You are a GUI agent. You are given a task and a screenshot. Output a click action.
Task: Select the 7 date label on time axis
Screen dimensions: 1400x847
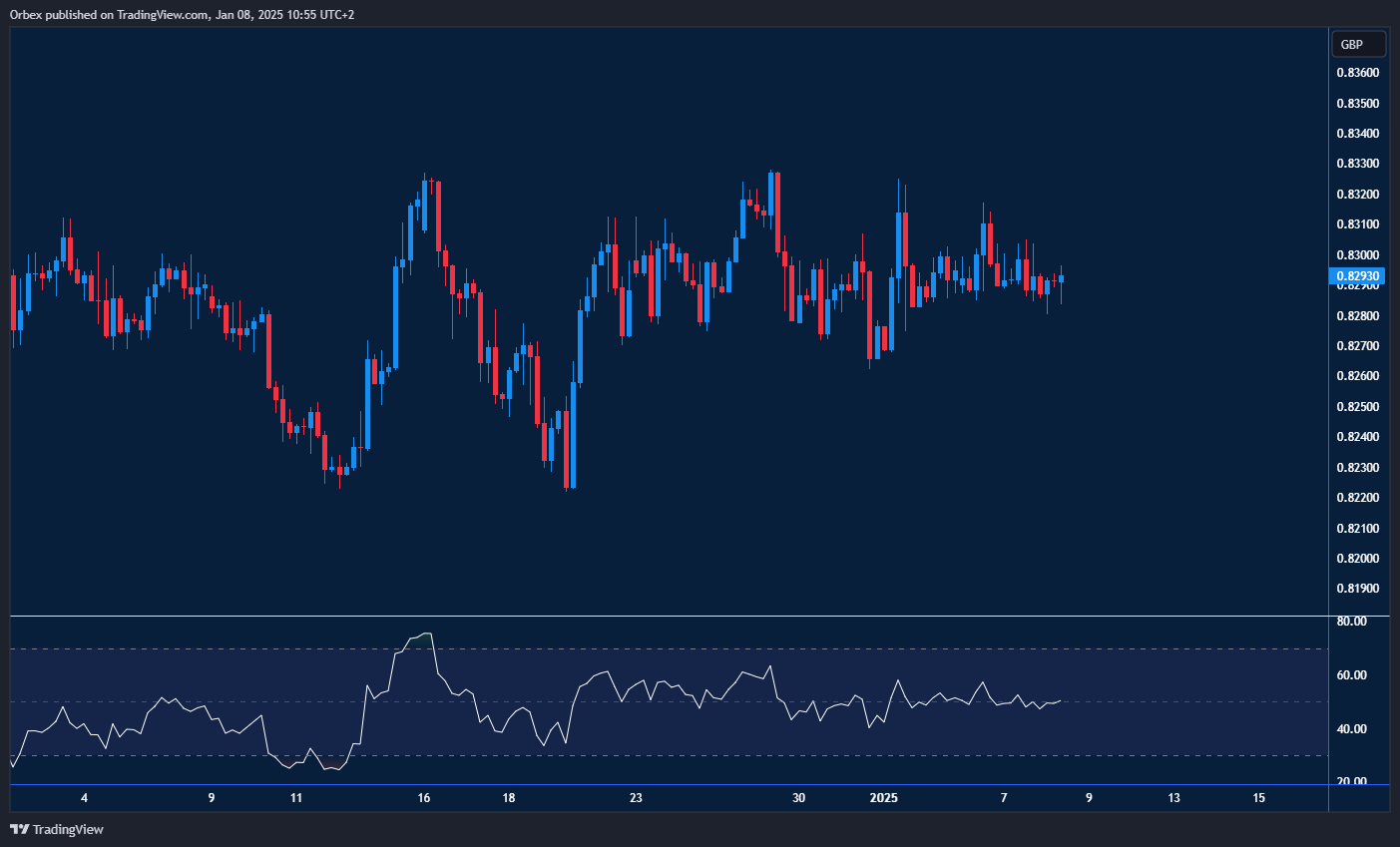[x=1004, y=798]
